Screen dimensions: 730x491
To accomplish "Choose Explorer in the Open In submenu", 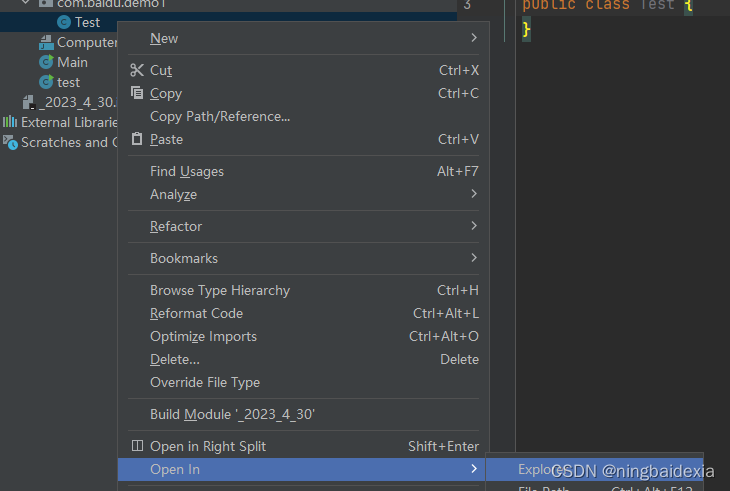I will click(594, 469).
